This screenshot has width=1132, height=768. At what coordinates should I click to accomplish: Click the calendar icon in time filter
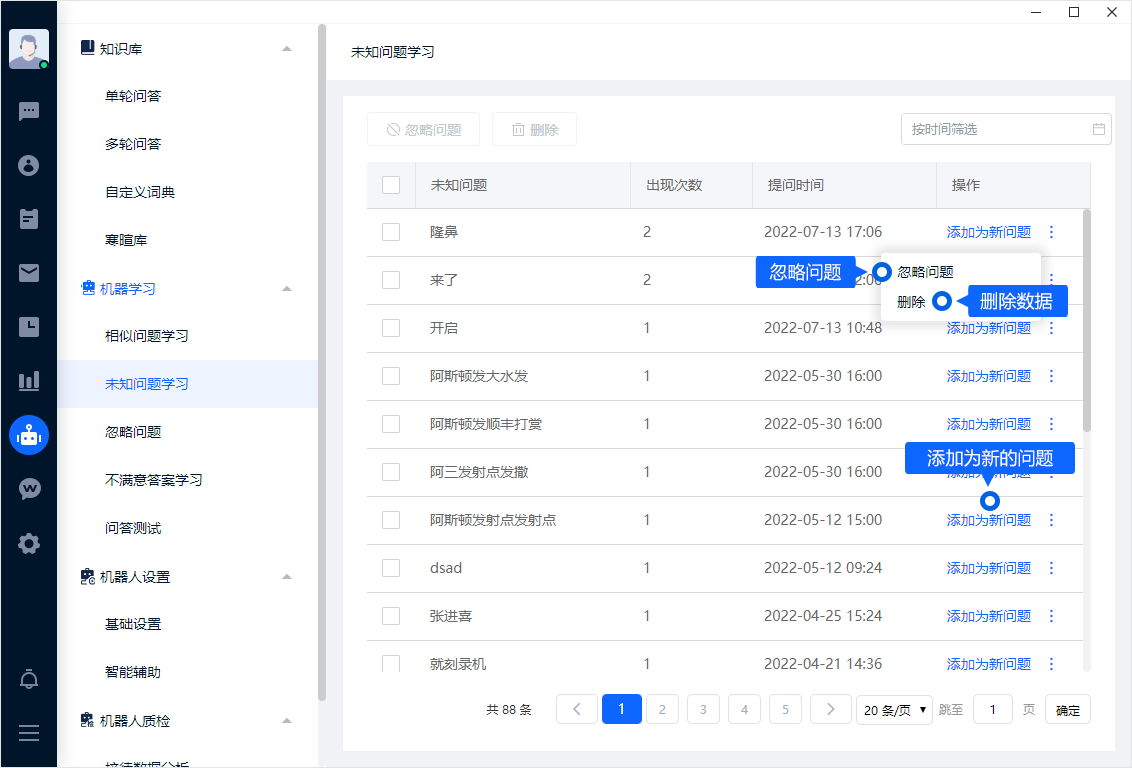coord(1099,129)
